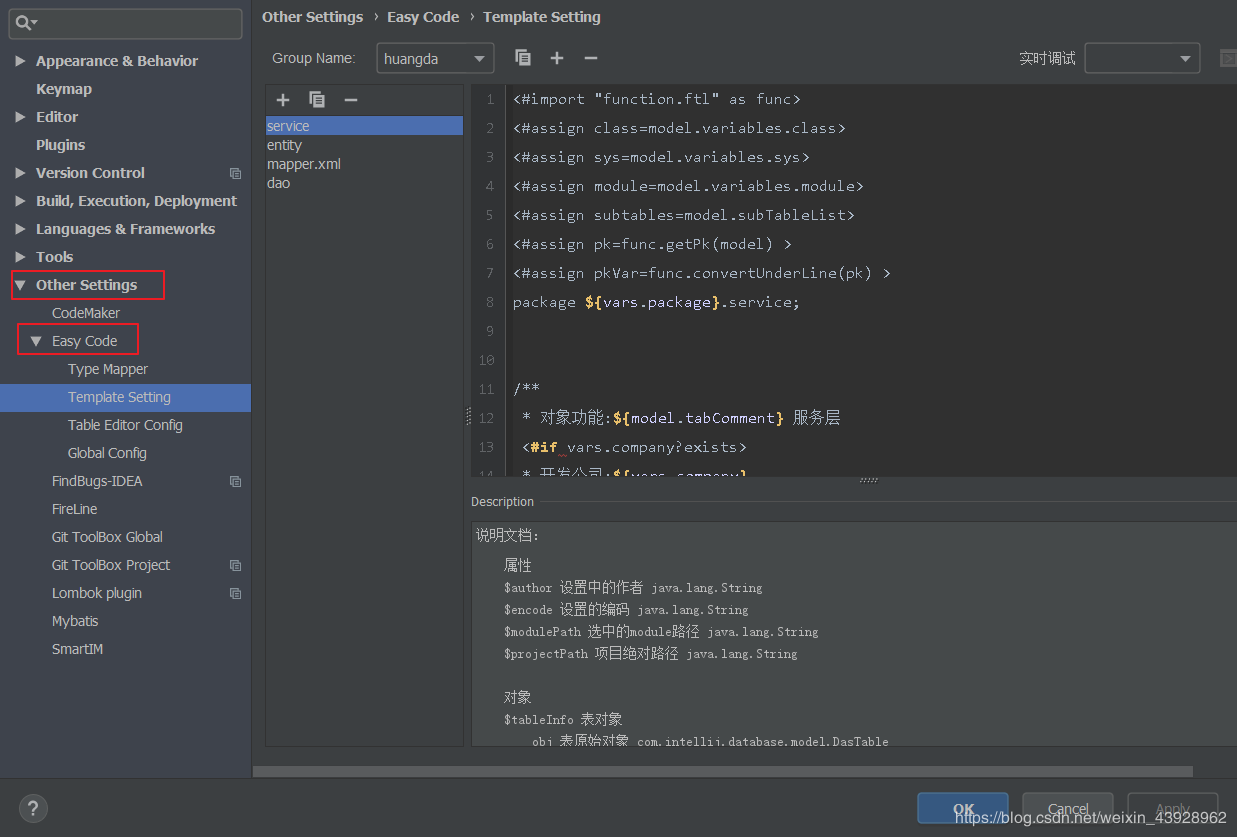Click the horizontal scrollbar below description
Image resolution: width=1237 pixels, height=837 pixels.
[723, 771]
